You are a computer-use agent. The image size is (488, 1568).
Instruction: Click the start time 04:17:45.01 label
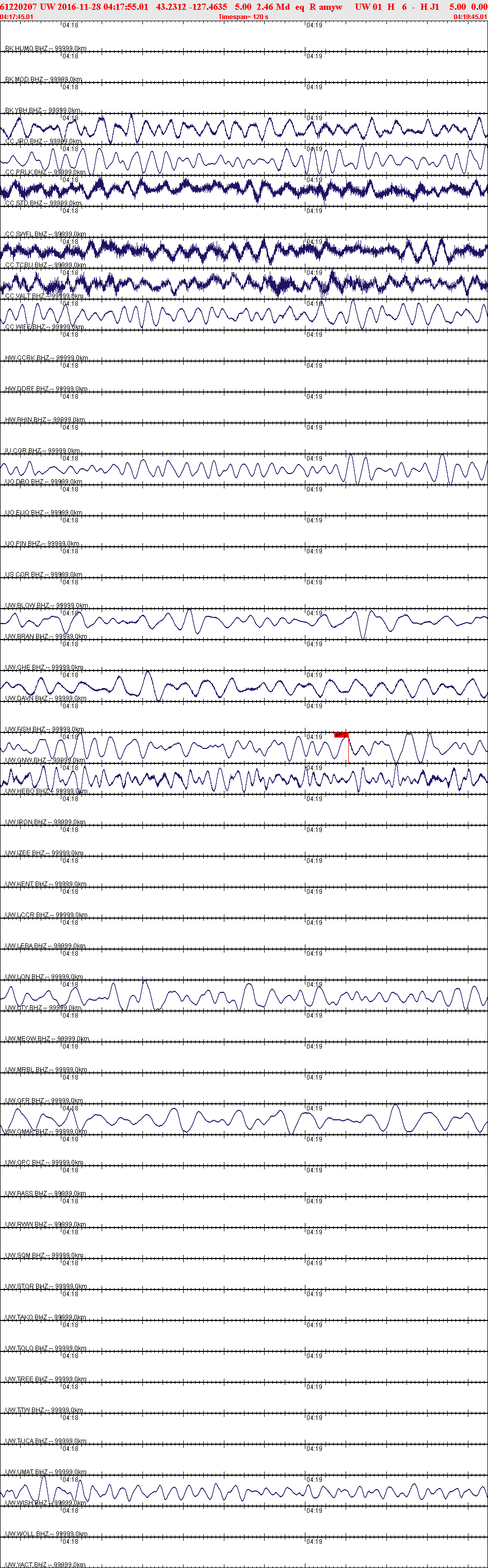tap(17, 17)
